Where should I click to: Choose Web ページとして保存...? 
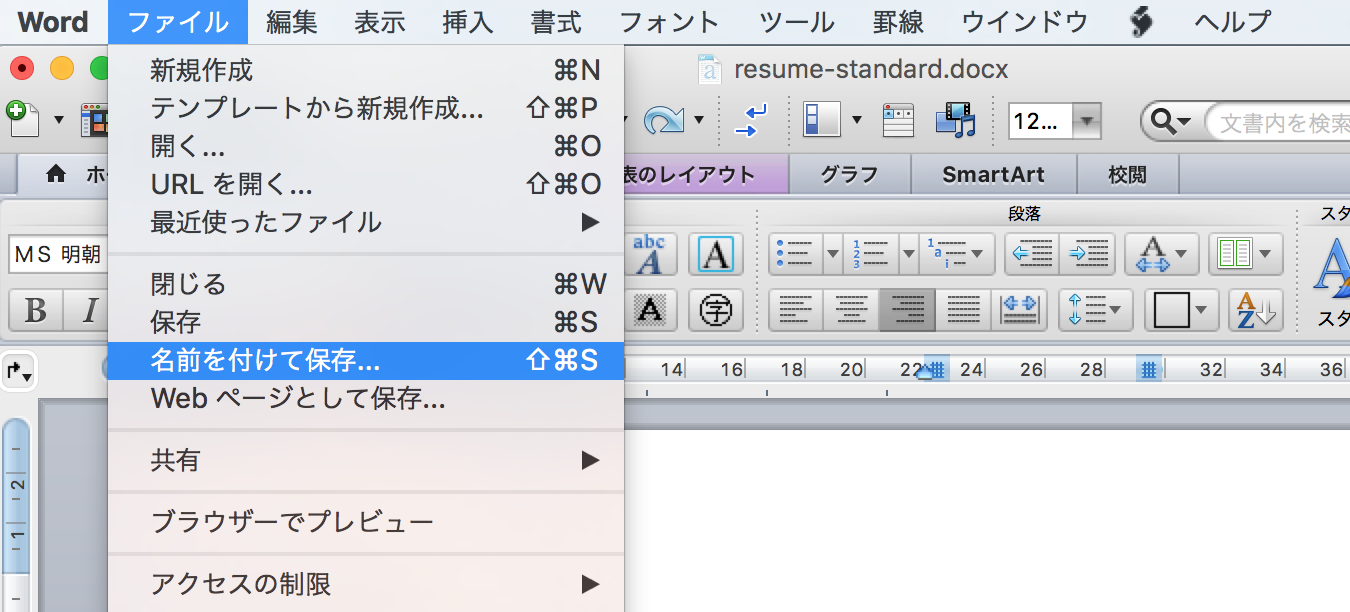pyautogui.click(x=365, y=399)
